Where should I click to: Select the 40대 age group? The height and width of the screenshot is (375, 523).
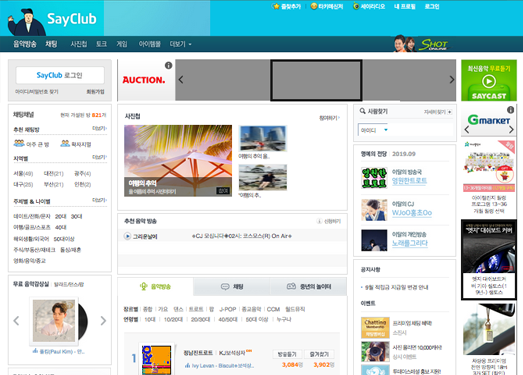click(x=60, y=228)
